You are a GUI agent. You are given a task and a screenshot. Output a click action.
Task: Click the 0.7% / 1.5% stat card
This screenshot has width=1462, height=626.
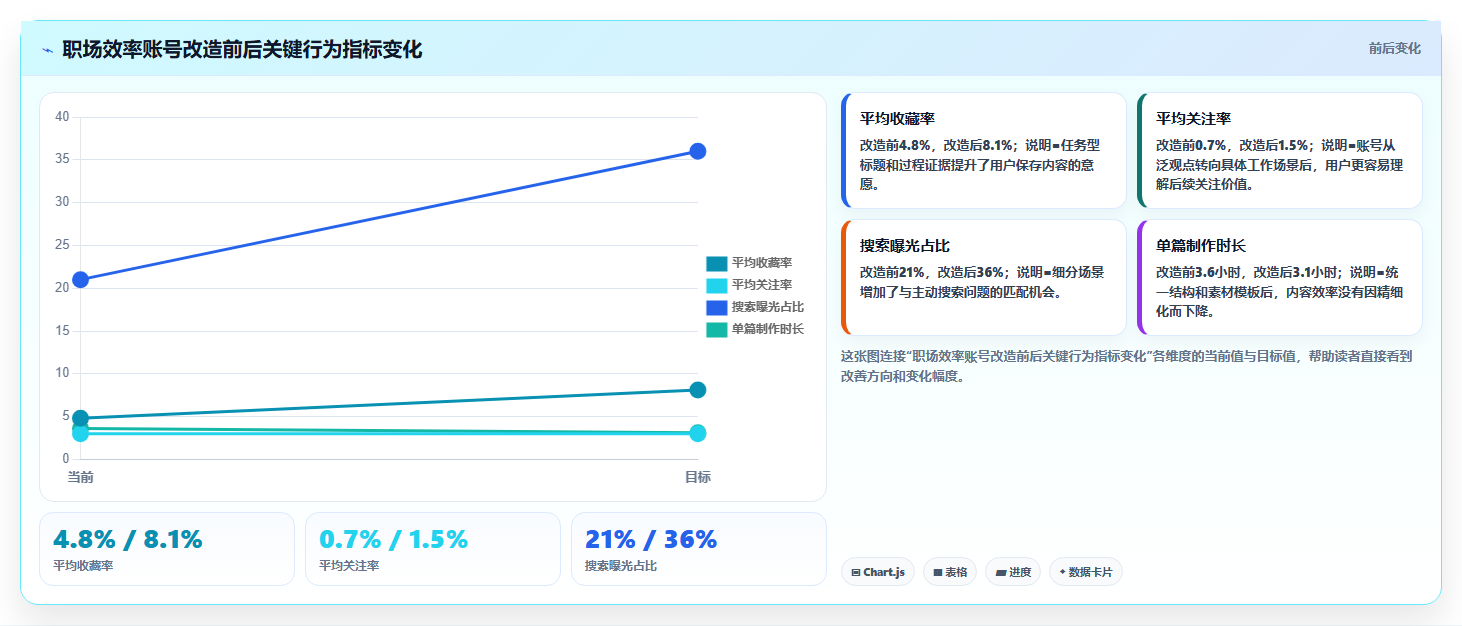(x=433, y=549)
